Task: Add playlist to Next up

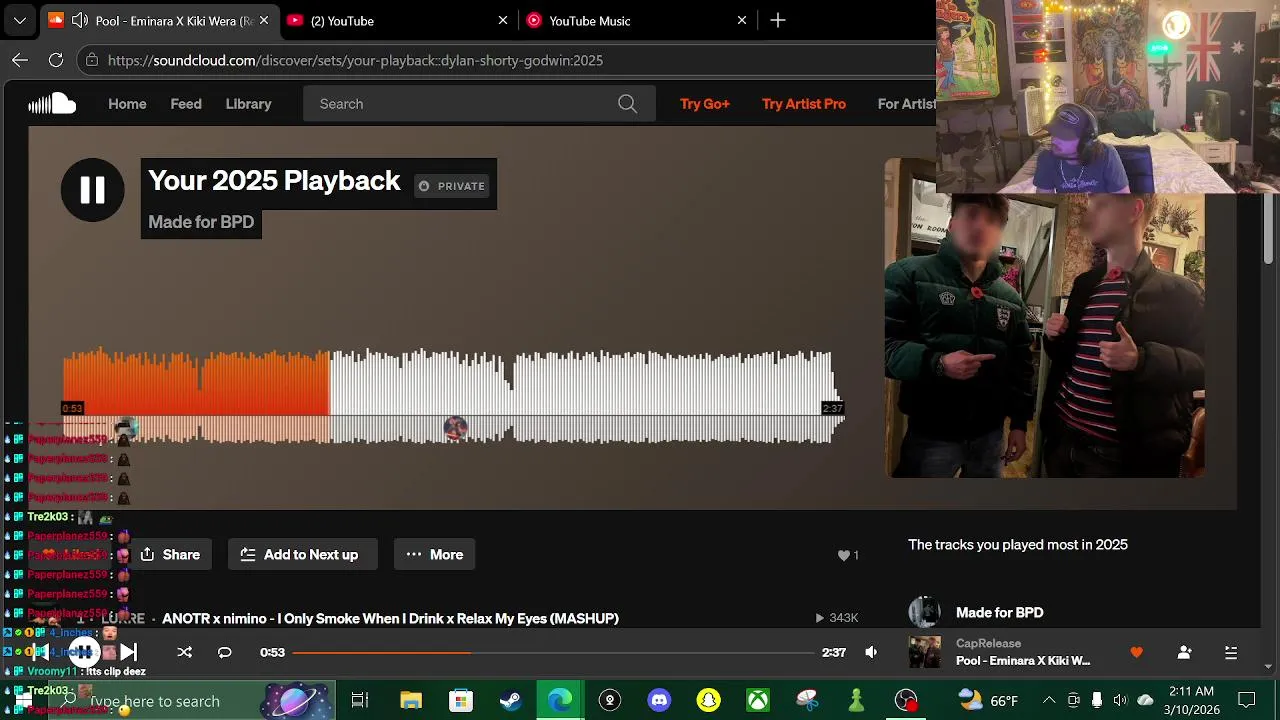Action: pos(302,554)
